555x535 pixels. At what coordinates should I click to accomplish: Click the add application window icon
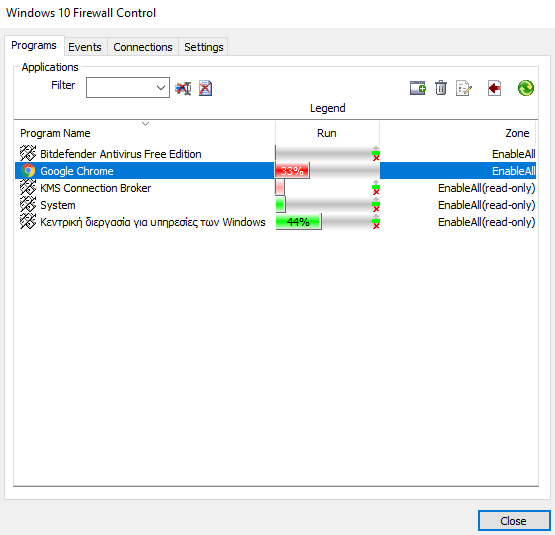[x=418, y=88]
